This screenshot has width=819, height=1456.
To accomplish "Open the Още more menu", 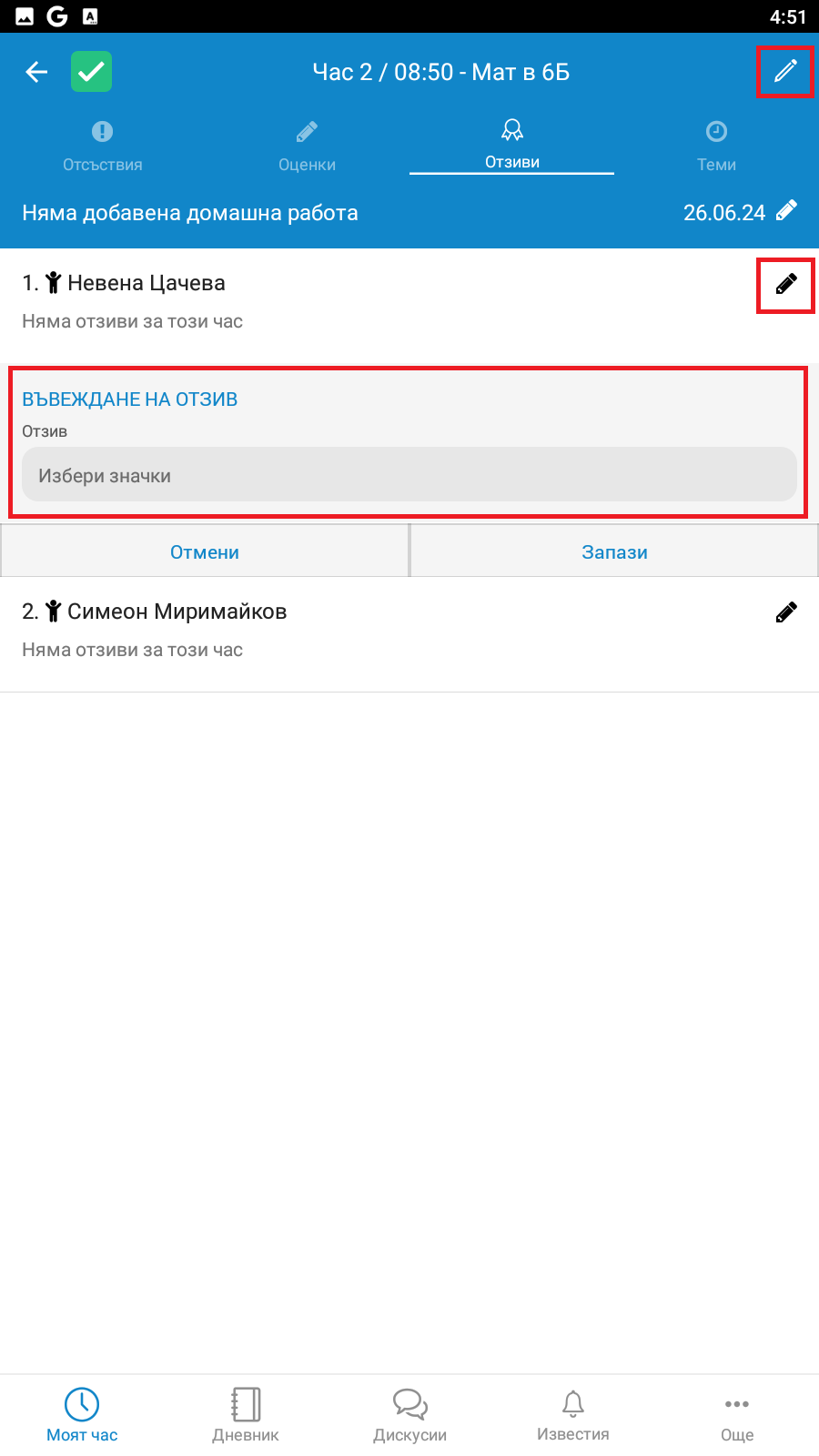I will point(737,1415).
